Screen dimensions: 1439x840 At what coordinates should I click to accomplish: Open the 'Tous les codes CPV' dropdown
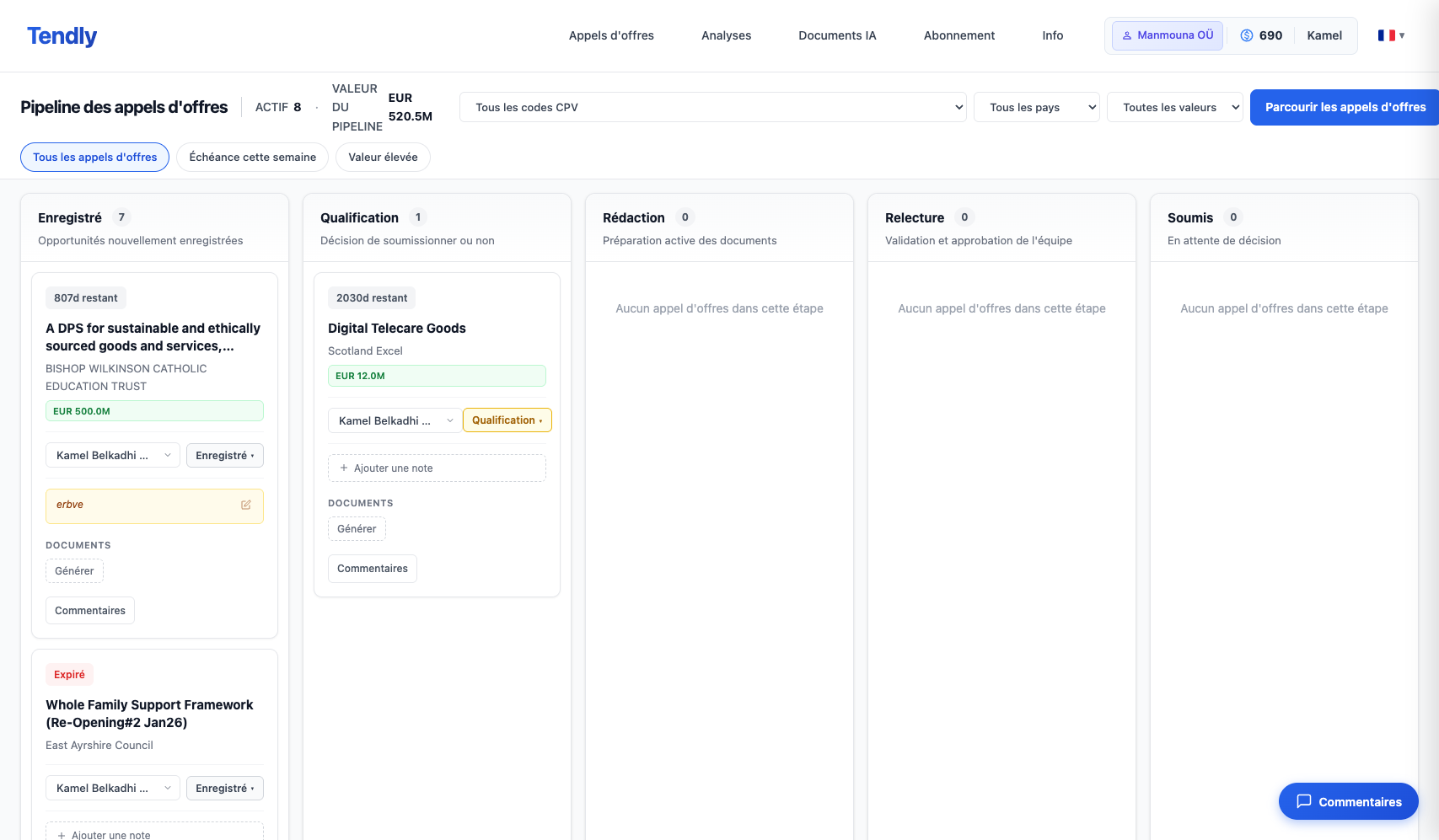click(712, 107)
